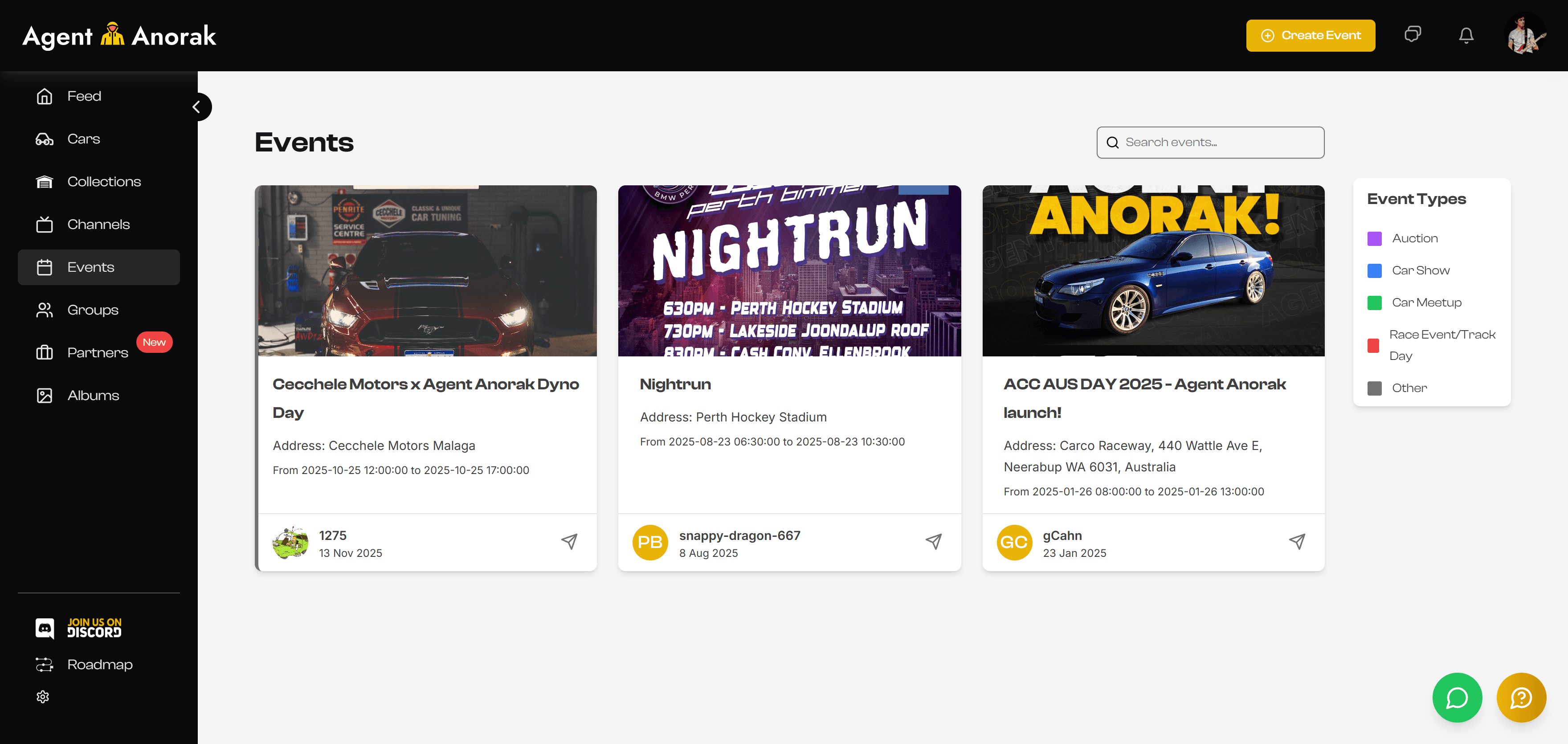Collapse the sidebar with chevron arrow
Image resolution: width=1568 pixels, height=744 pixels.
pos(196,107)
